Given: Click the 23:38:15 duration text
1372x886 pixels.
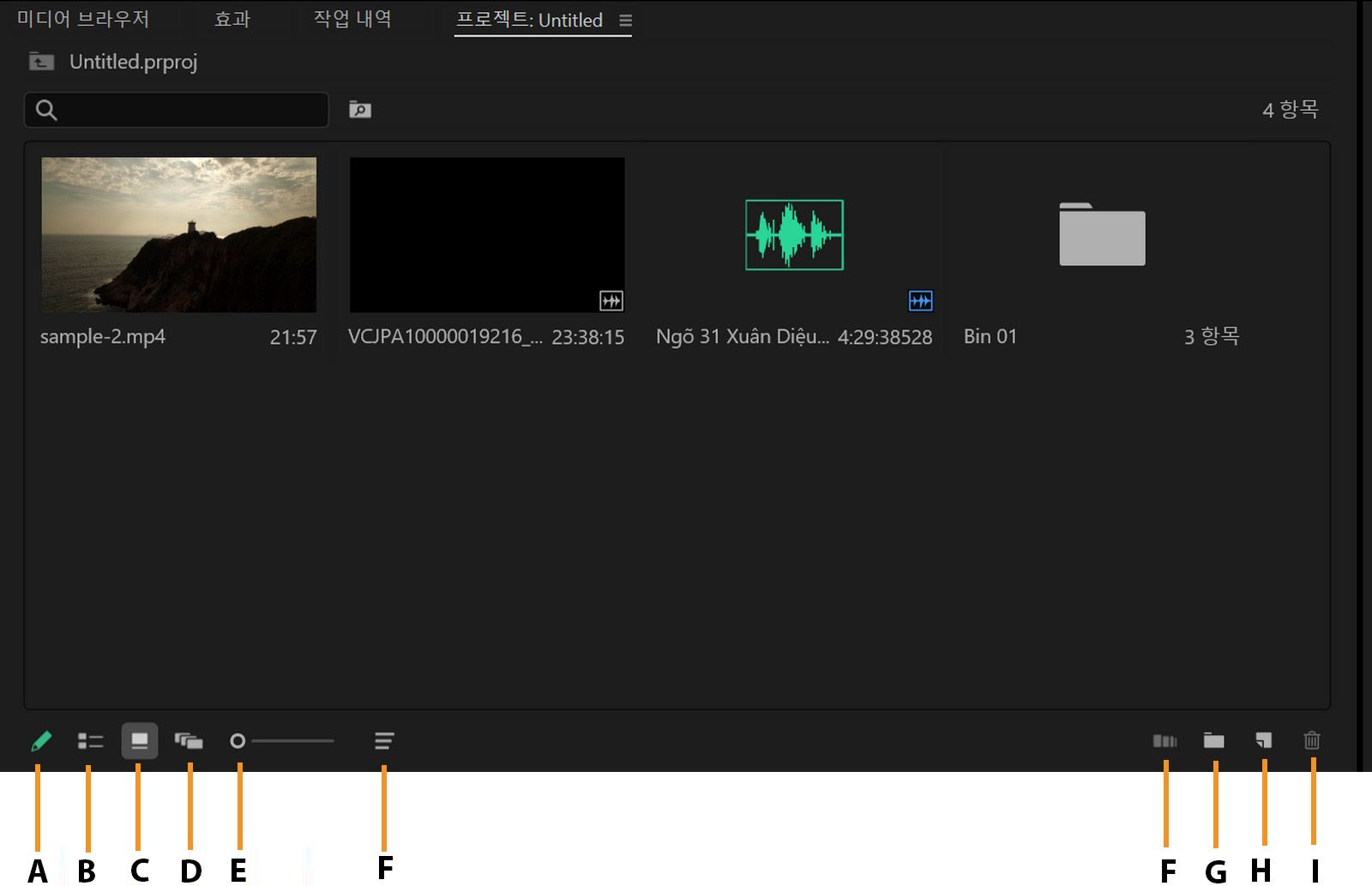Looking at the screenshot, I should click(x=588, y=338).
